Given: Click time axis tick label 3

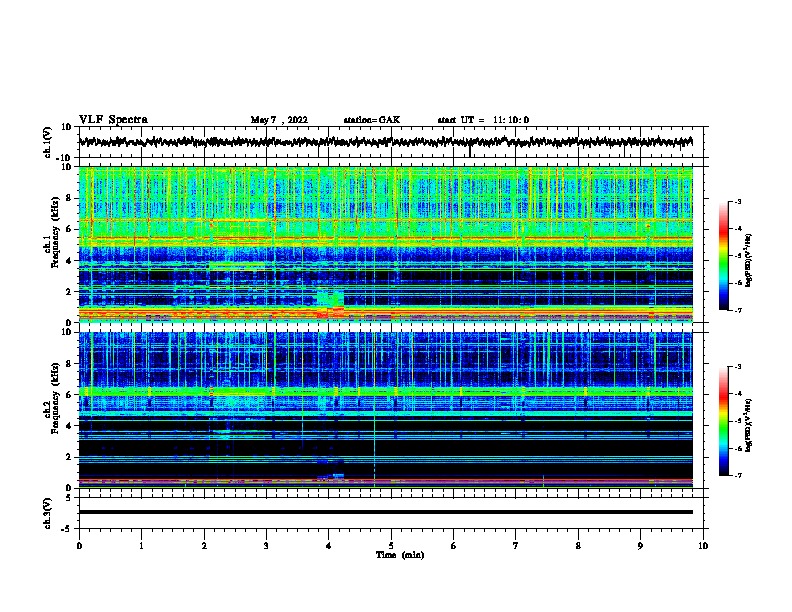Looking at the screenshot, I should (266, 546).
